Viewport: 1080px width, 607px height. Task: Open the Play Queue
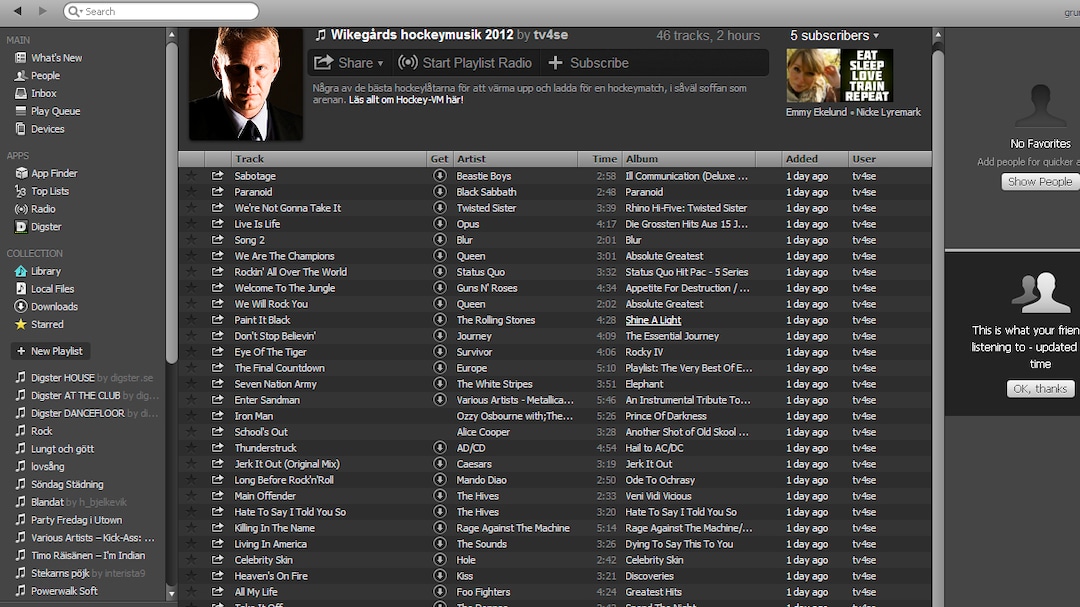[x=55, y=111]
